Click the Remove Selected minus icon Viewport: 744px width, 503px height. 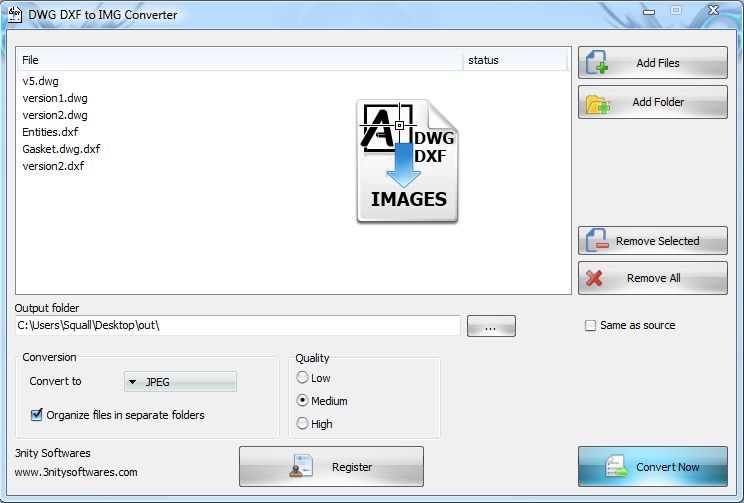[596, 241]
